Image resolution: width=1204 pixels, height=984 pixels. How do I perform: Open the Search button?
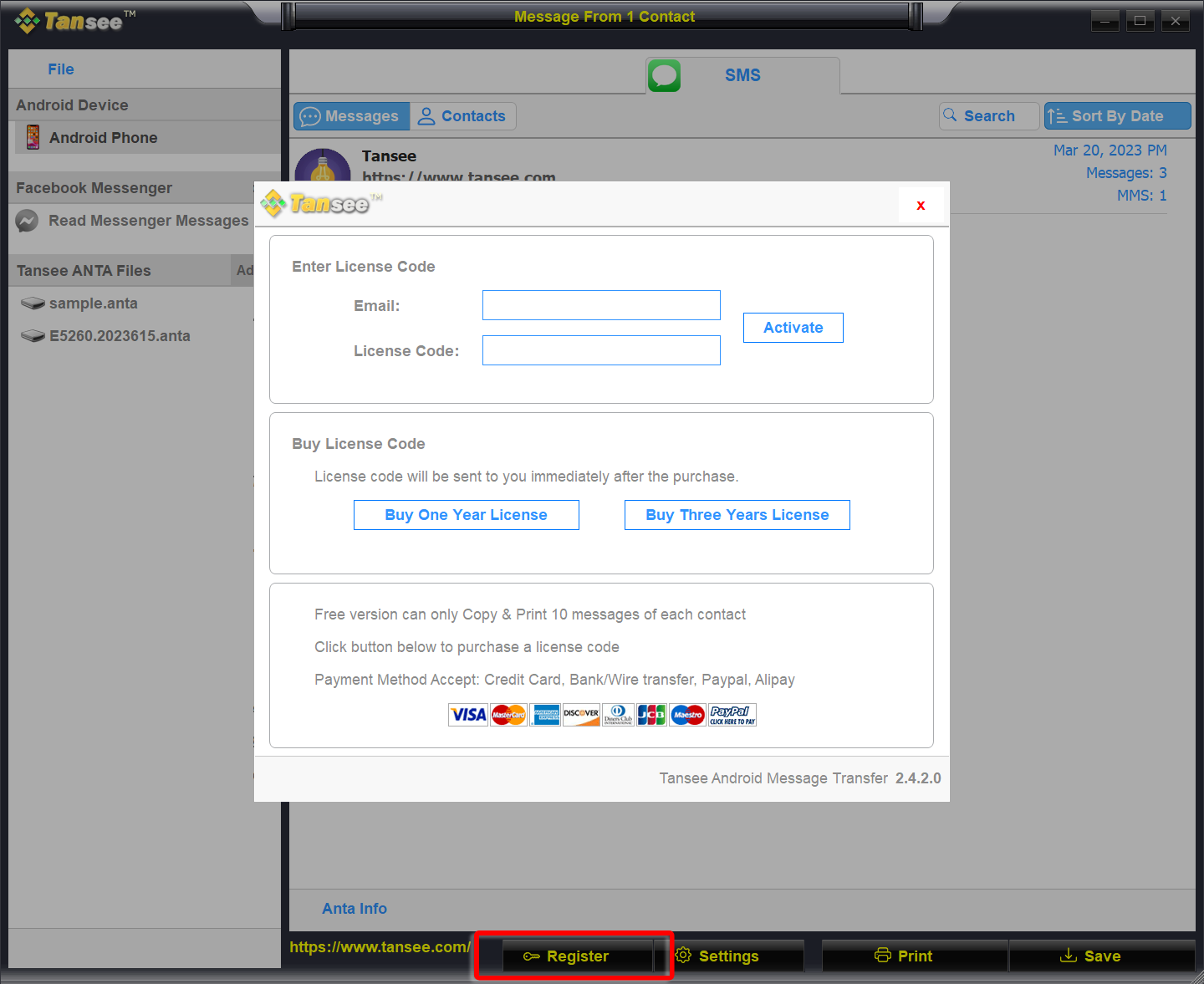(989, 116)
